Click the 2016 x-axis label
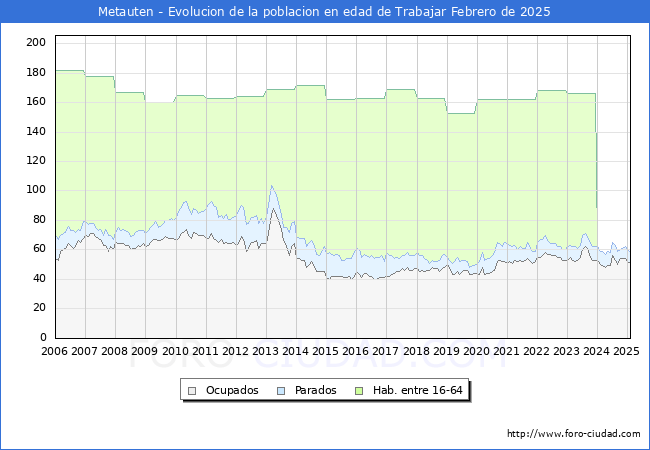The image size is (650, 450). tap(355, 351)
